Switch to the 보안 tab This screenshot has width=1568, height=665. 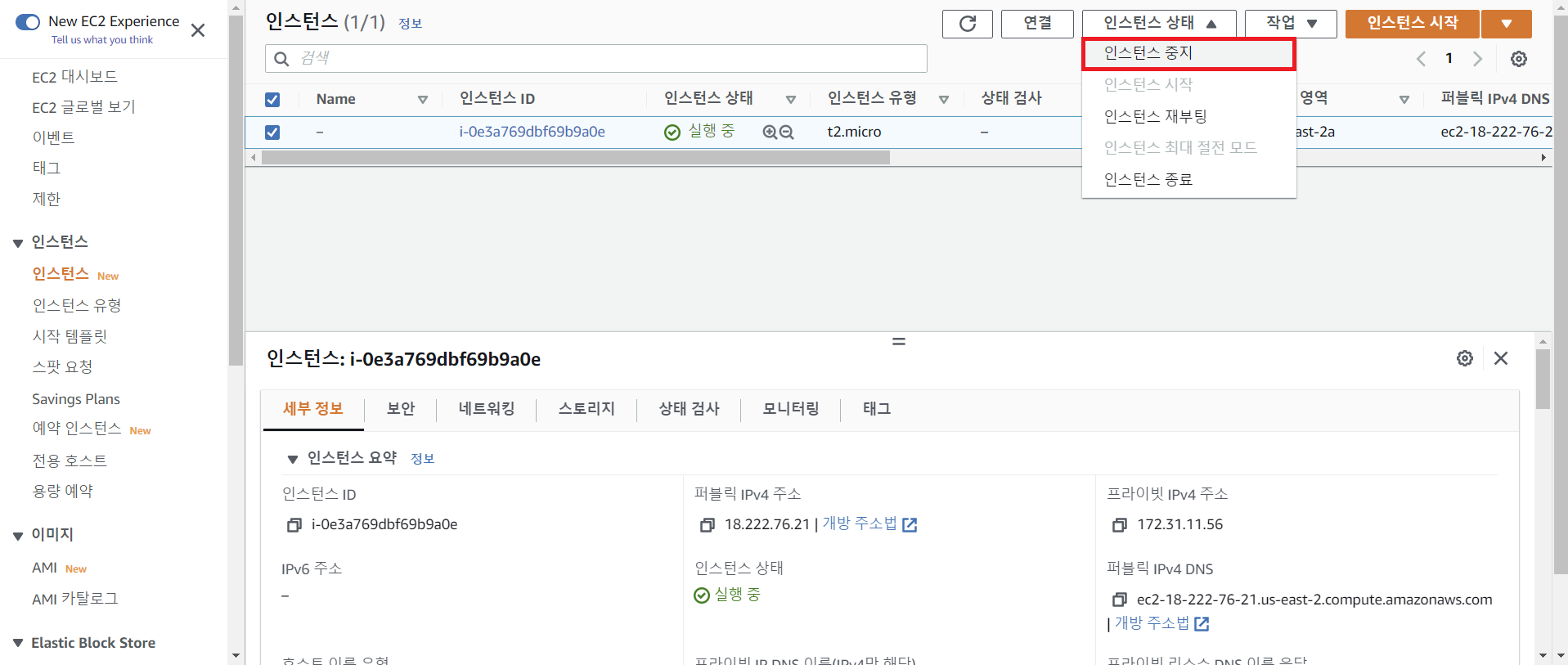401,409
